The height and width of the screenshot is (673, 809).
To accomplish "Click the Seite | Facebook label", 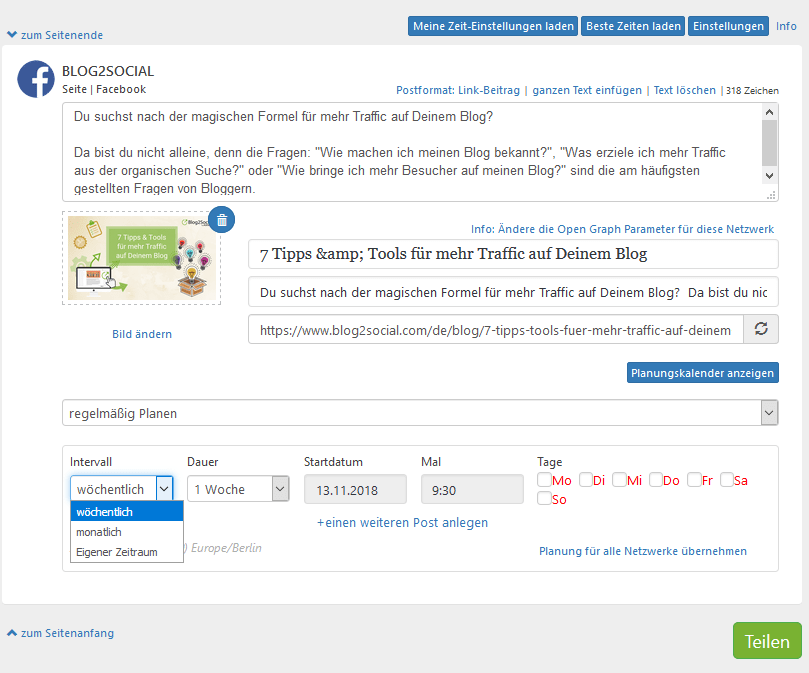I will (x=104, y=89).
